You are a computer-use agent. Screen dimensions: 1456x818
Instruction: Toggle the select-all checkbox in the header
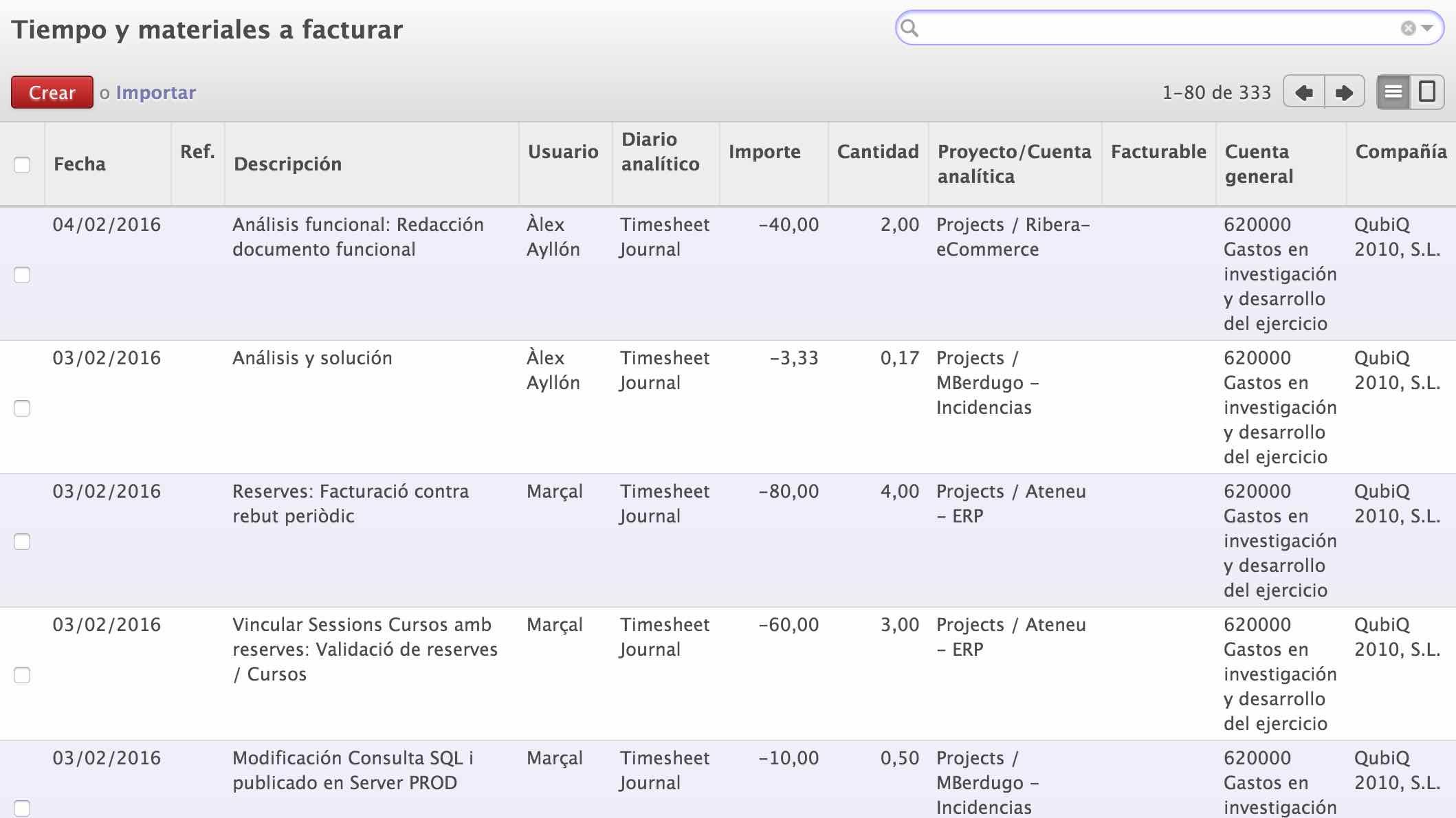click(x=22, y=165)
